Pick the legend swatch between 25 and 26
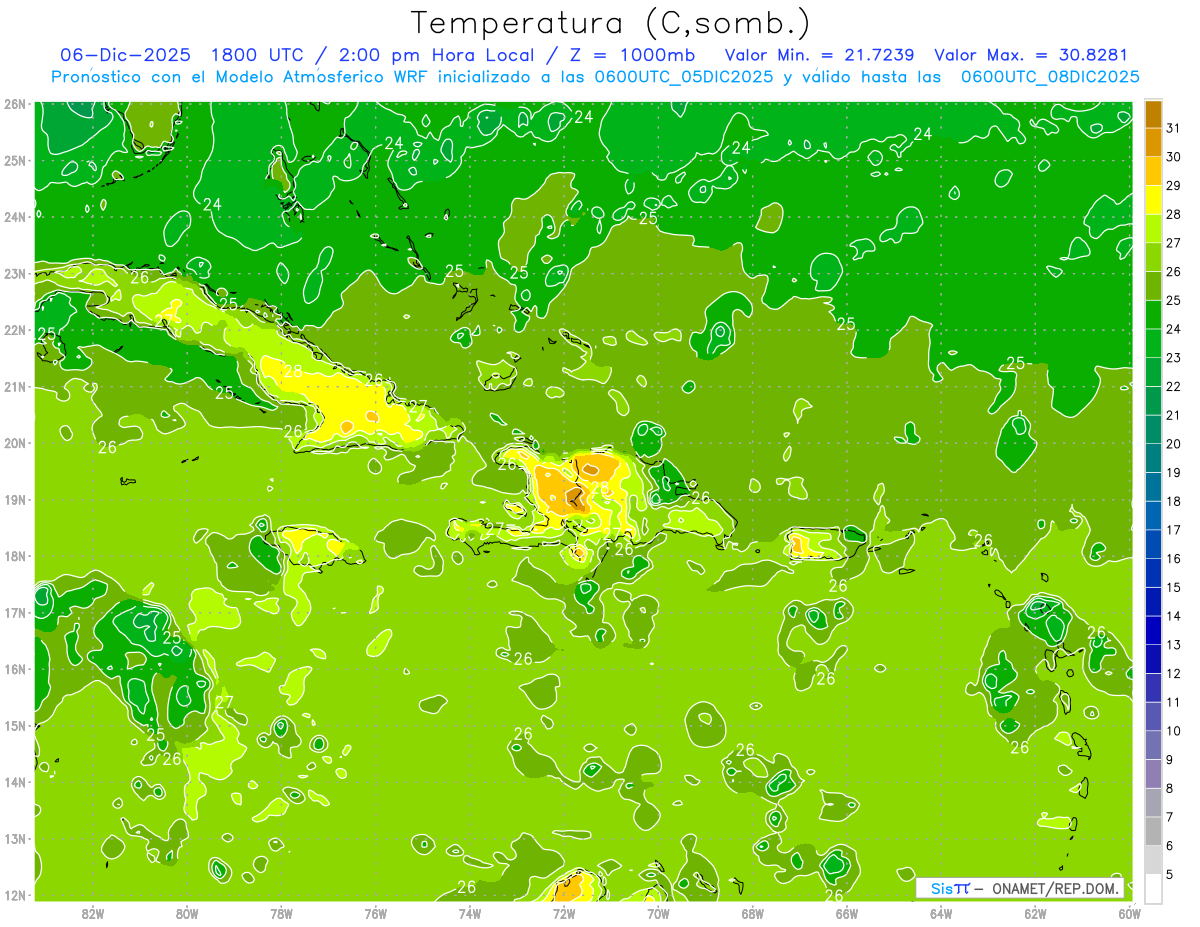This screenshot has width=1200, height=927. [1153, 286]
